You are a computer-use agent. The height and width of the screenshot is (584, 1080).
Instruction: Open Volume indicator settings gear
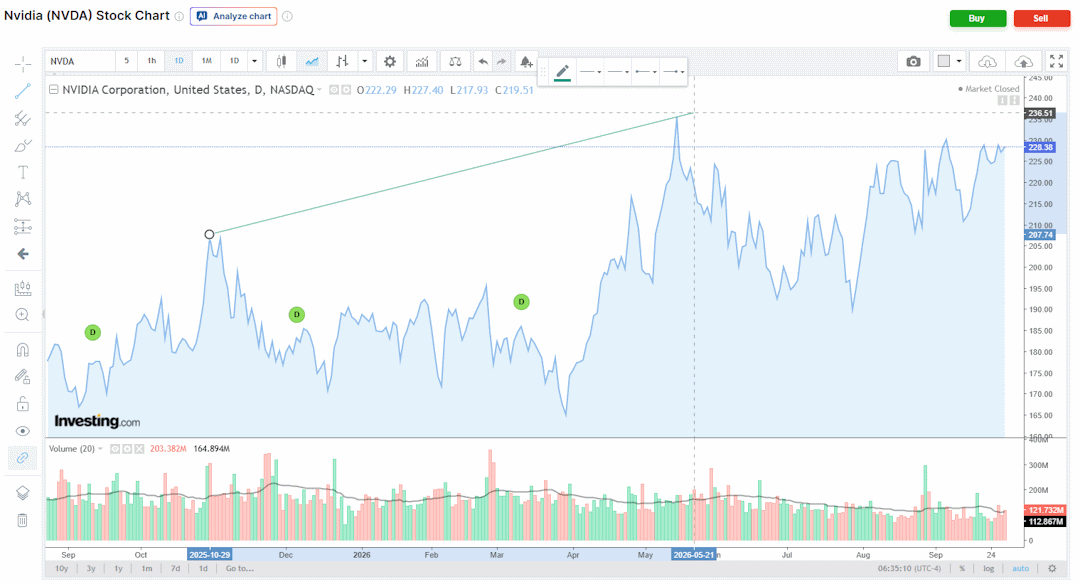pos(127,448)
